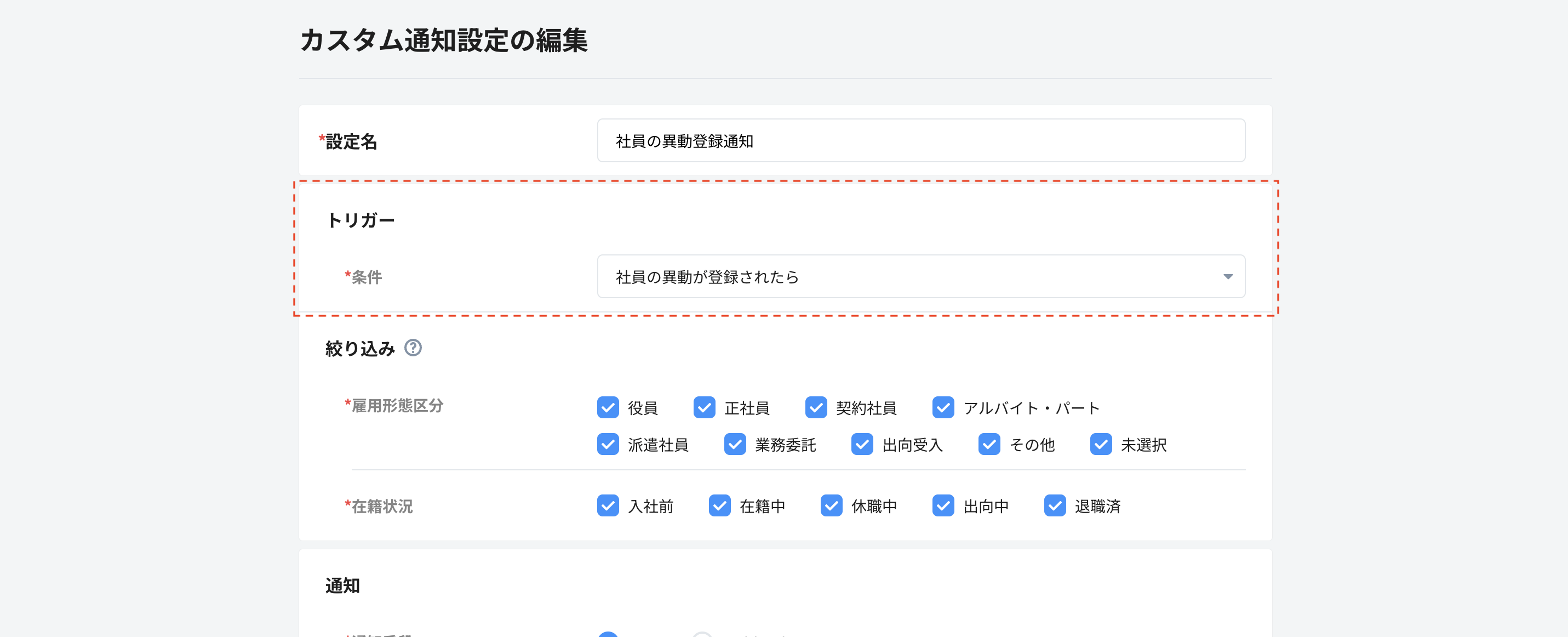Uncheck the 業務委託 checkbox
Viewport: 1568px width, 637px height.
735,445
